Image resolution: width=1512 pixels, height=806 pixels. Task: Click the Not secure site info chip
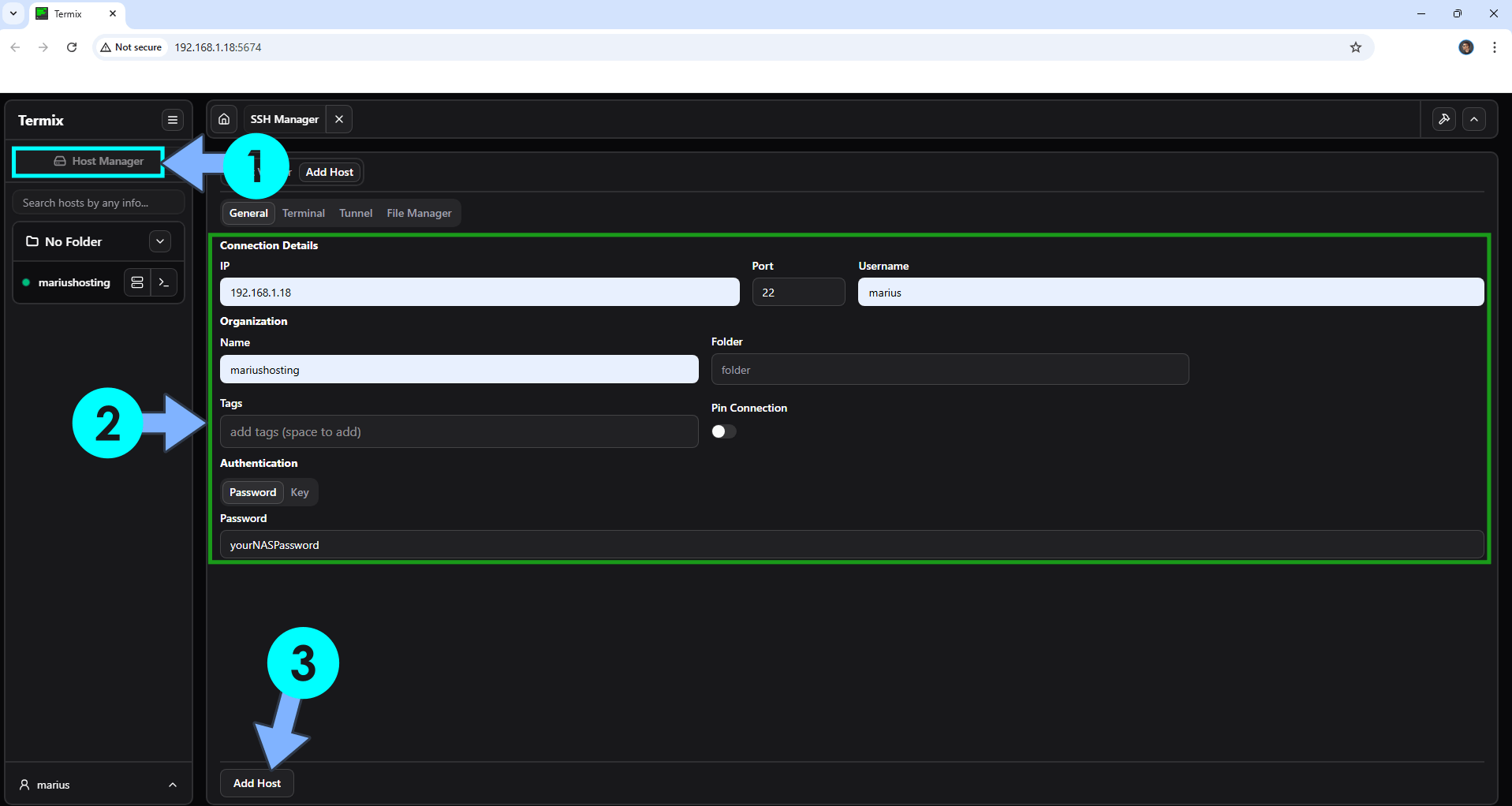click(x=132, y=47)
